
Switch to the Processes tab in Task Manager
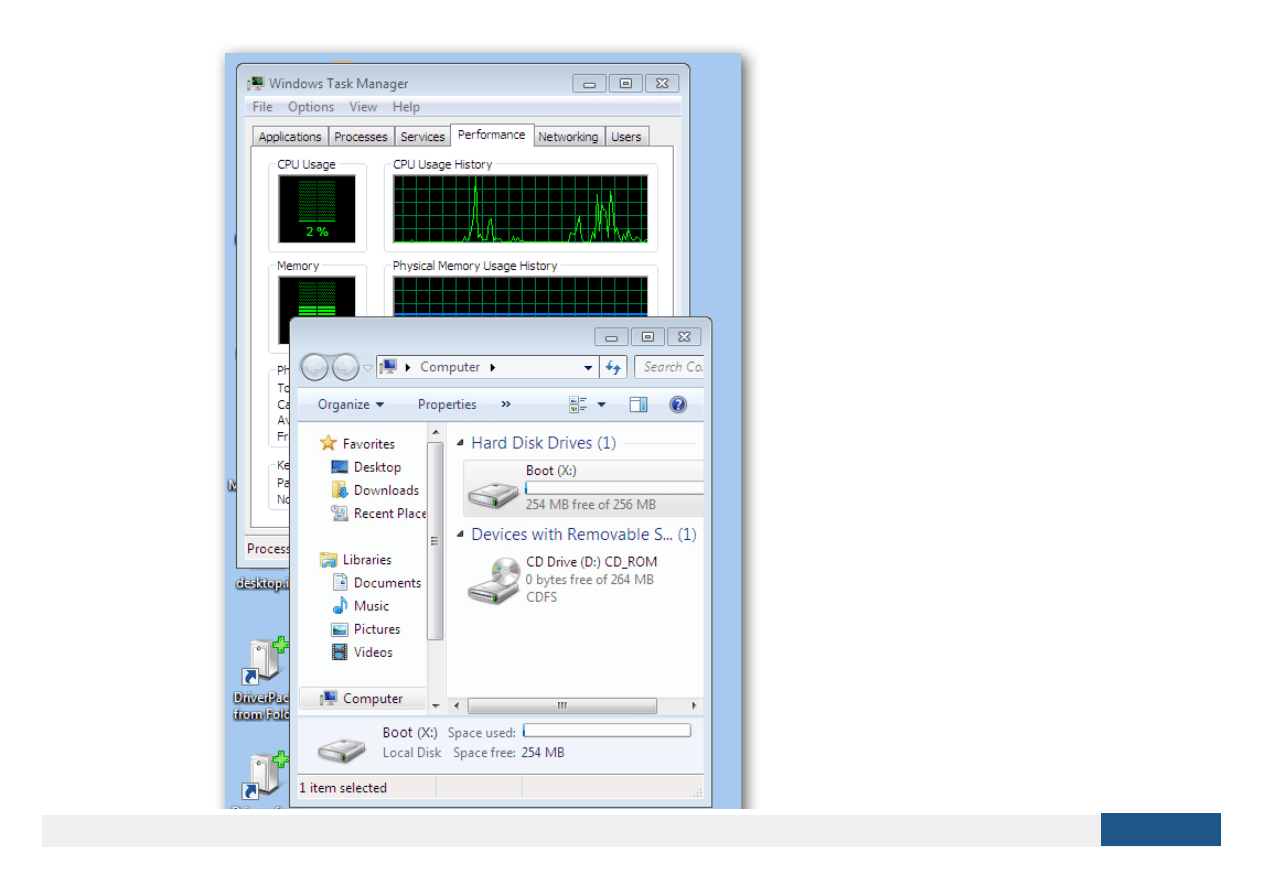pos(361,136)
